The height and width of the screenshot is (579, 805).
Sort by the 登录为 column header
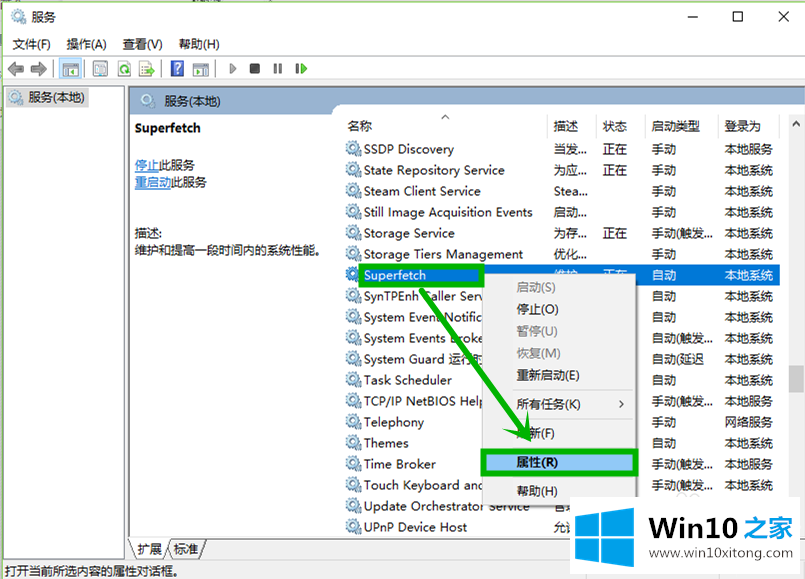tap(748, 126)
